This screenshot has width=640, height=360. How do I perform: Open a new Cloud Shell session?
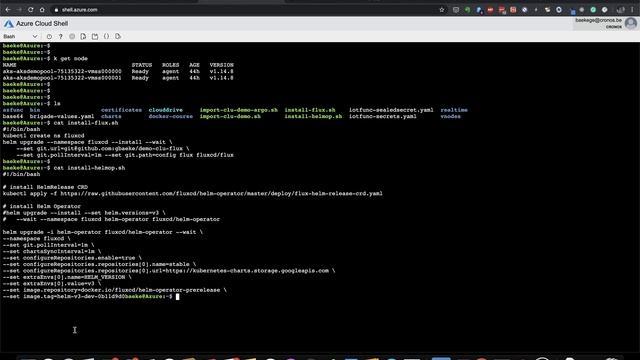coord(95,36)
